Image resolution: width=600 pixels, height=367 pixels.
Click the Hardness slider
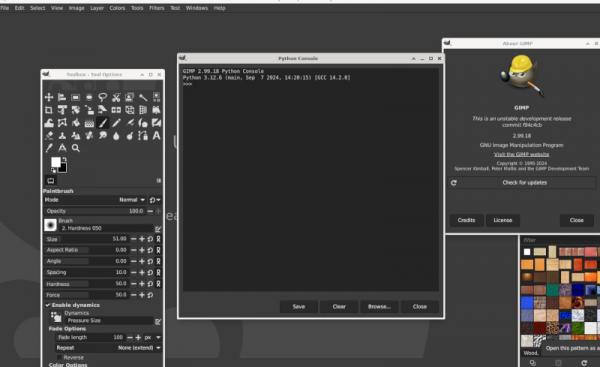click(86, 284)
